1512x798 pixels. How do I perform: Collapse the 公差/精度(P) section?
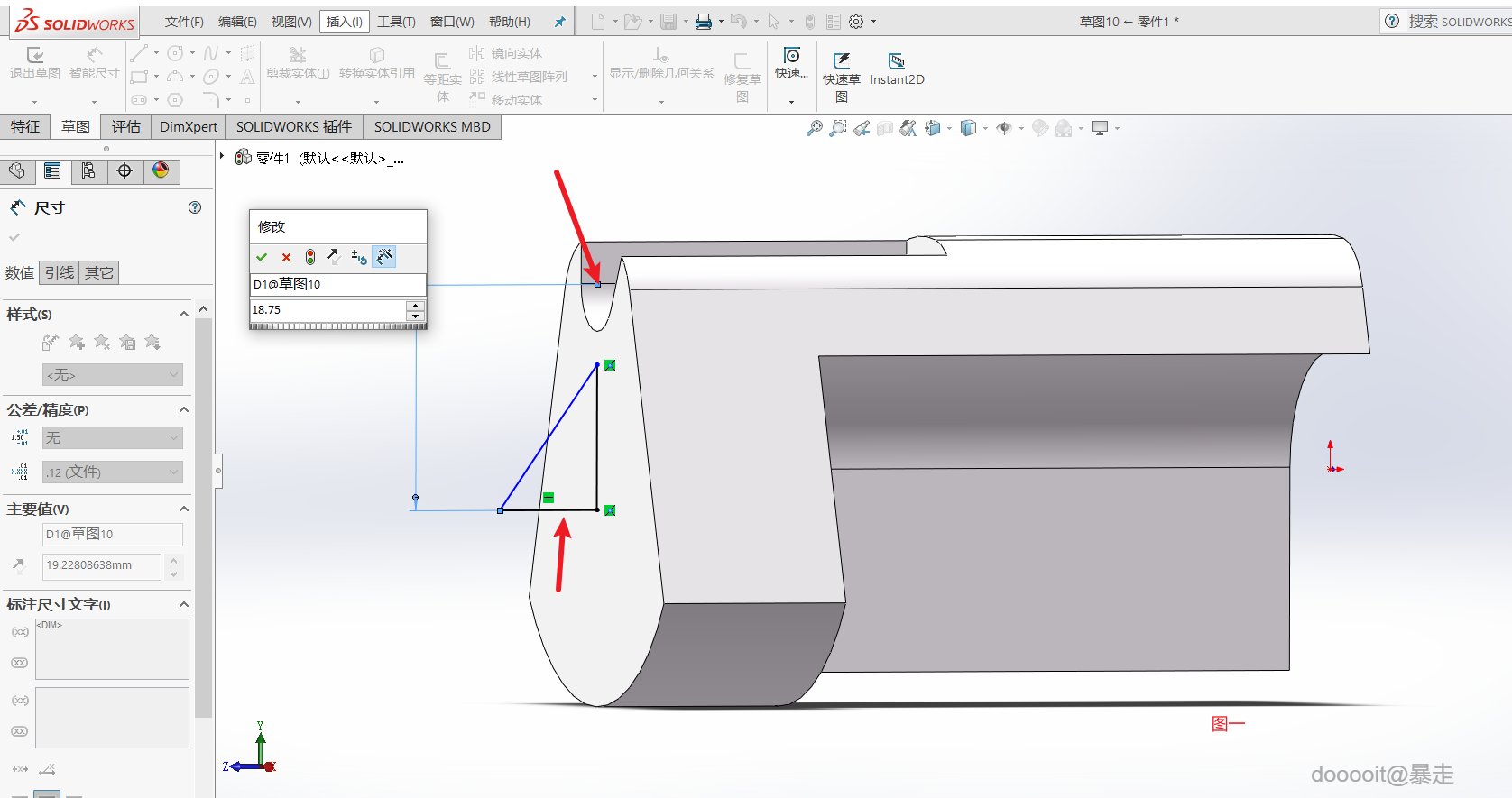pyautogui.click(x=184, y=409)
